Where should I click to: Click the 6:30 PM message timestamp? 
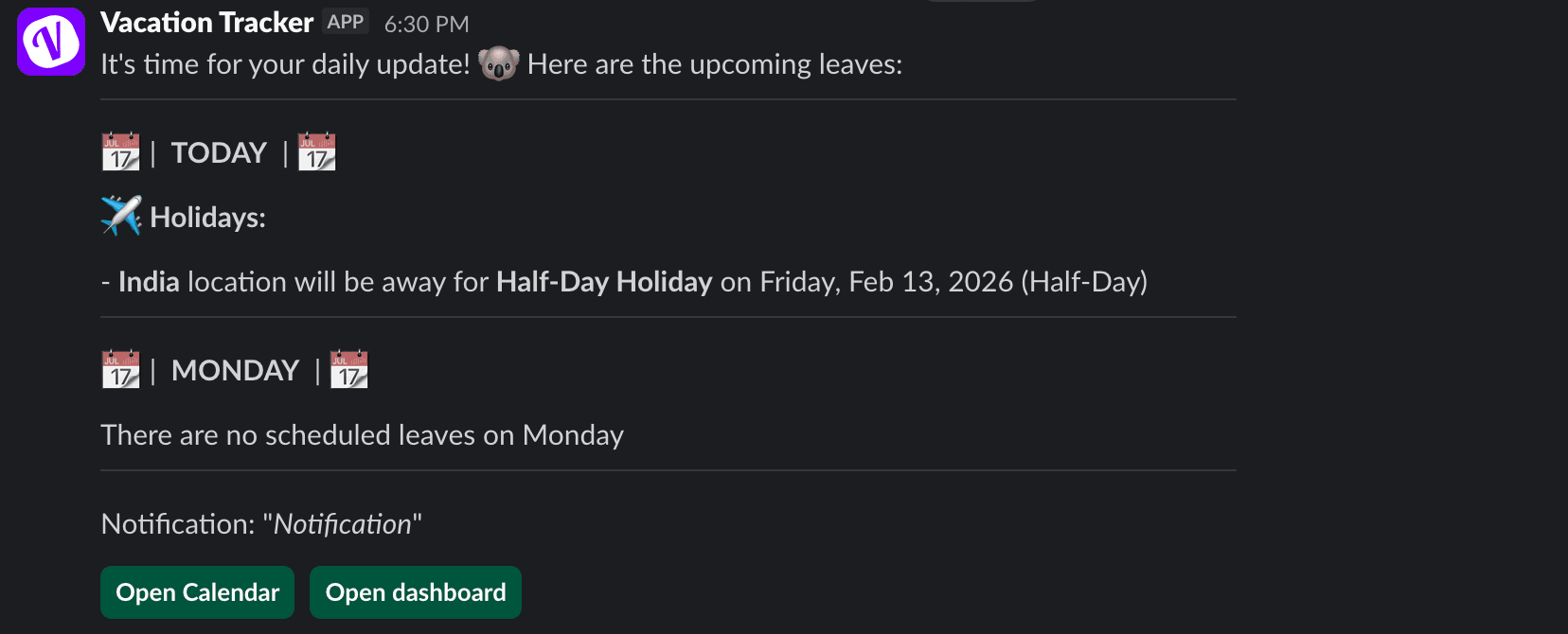tap(426, 25)
